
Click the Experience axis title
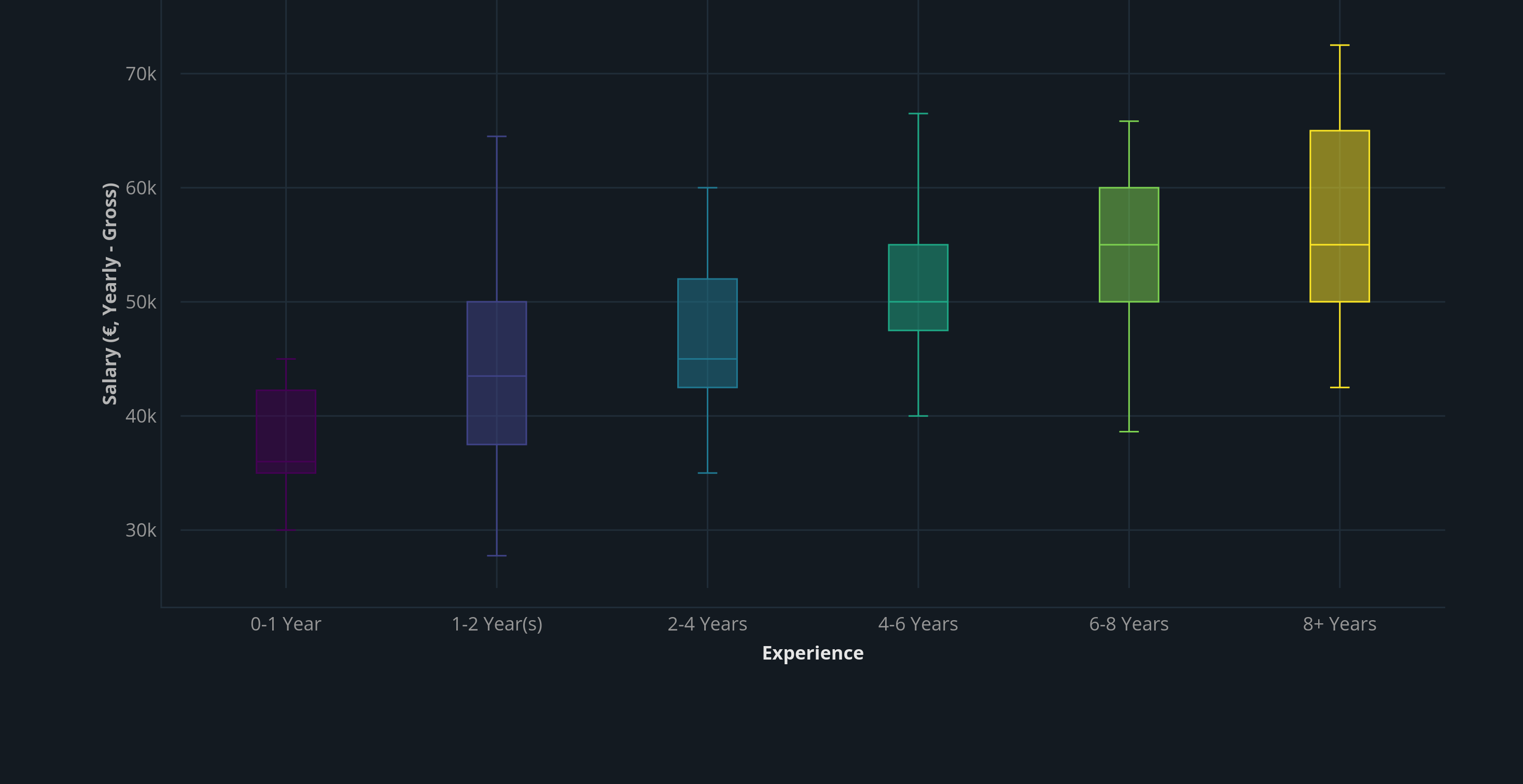[x=813, y=653]
